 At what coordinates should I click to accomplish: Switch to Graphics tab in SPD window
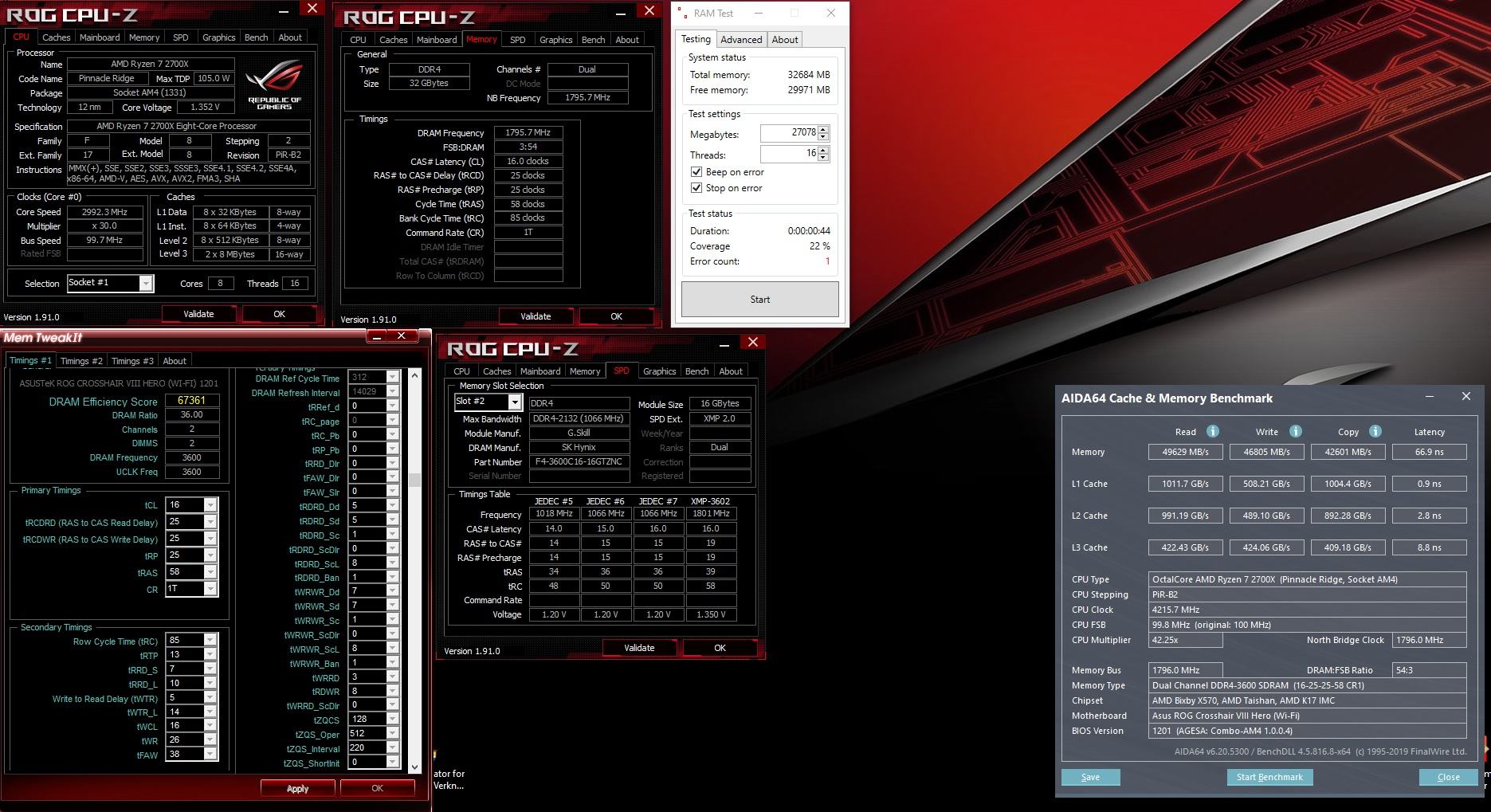(x=660, y=371)
